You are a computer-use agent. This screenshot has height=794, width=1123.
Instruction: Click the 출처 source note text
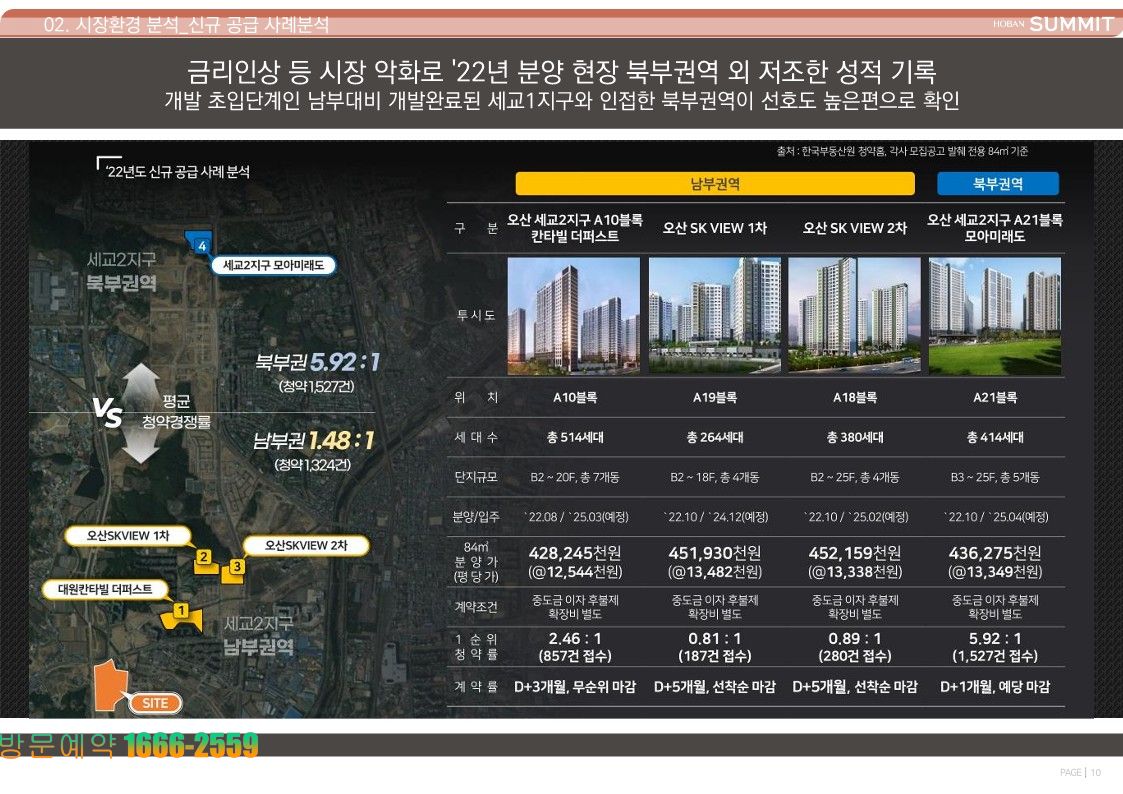pyautogui.click(x=902, y=151)
